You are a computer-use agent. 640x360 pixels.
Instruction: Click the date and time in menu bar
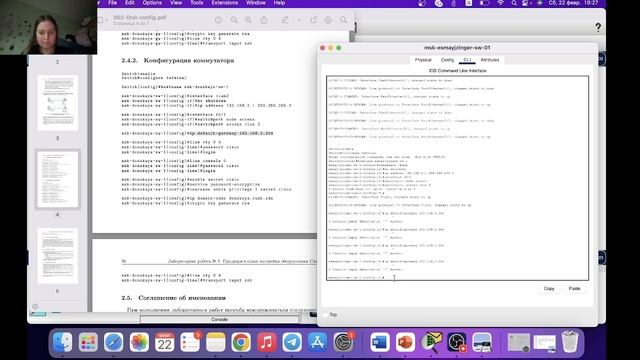(x=573, y=3)
